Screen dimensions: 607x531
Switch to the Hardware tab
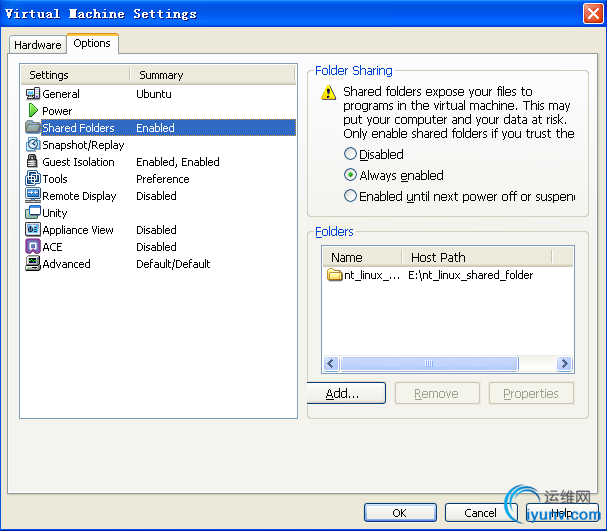tap(38, 45)
